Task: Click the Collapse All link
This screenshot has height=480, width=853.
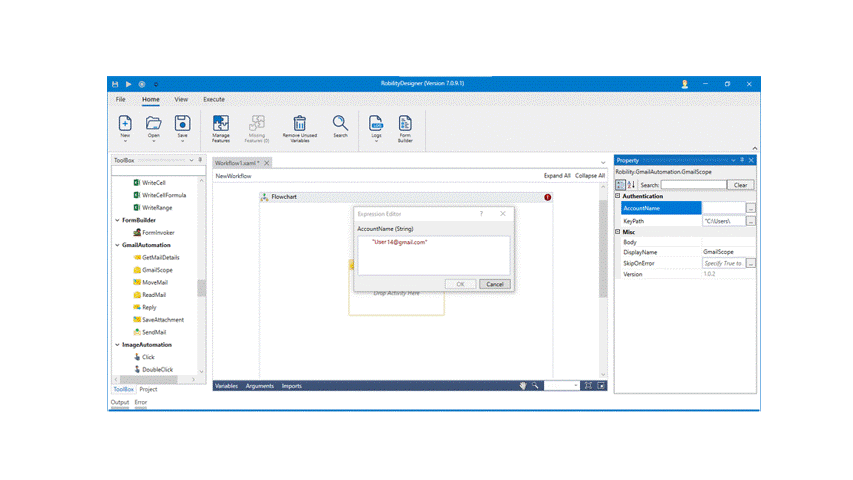Action: 589,176
